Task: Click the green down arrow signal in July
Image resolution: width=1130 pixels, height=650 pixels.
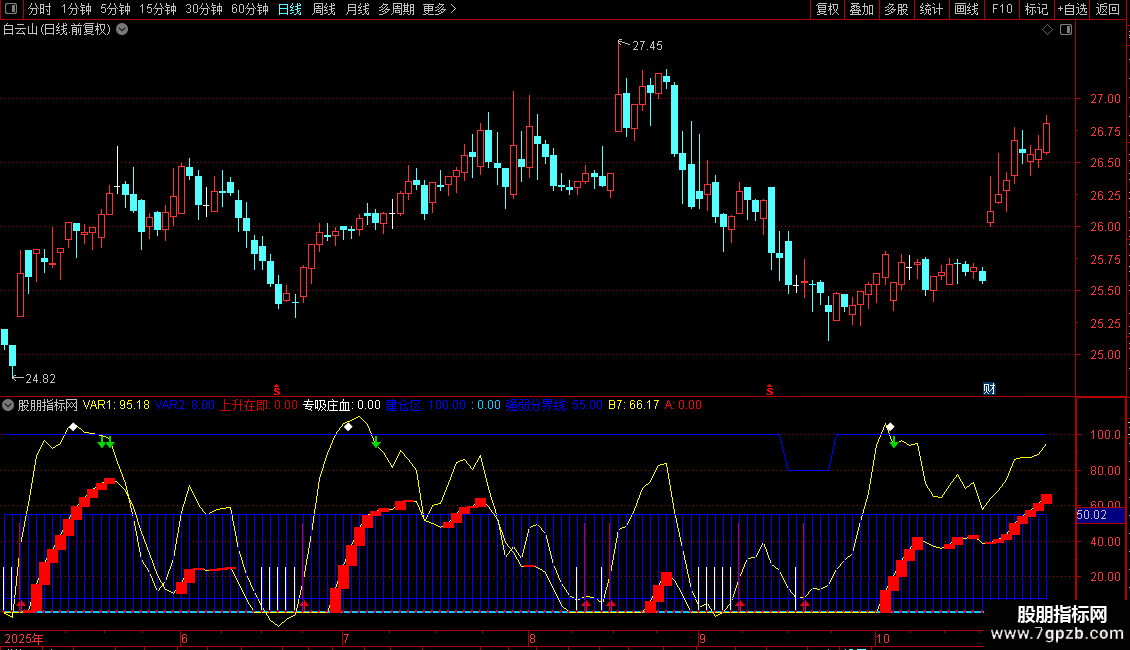Action: (376, 442)
